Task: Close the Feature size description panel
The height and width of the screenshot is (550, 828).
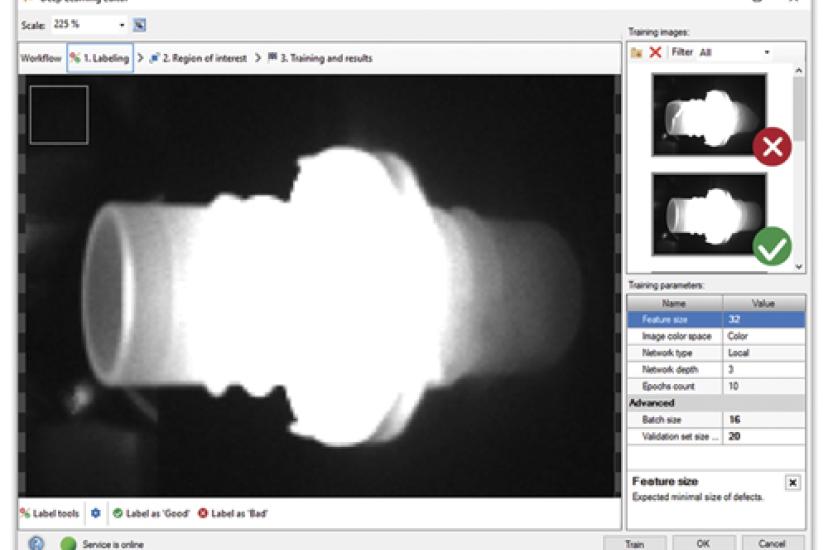Action: click(792, 482)
